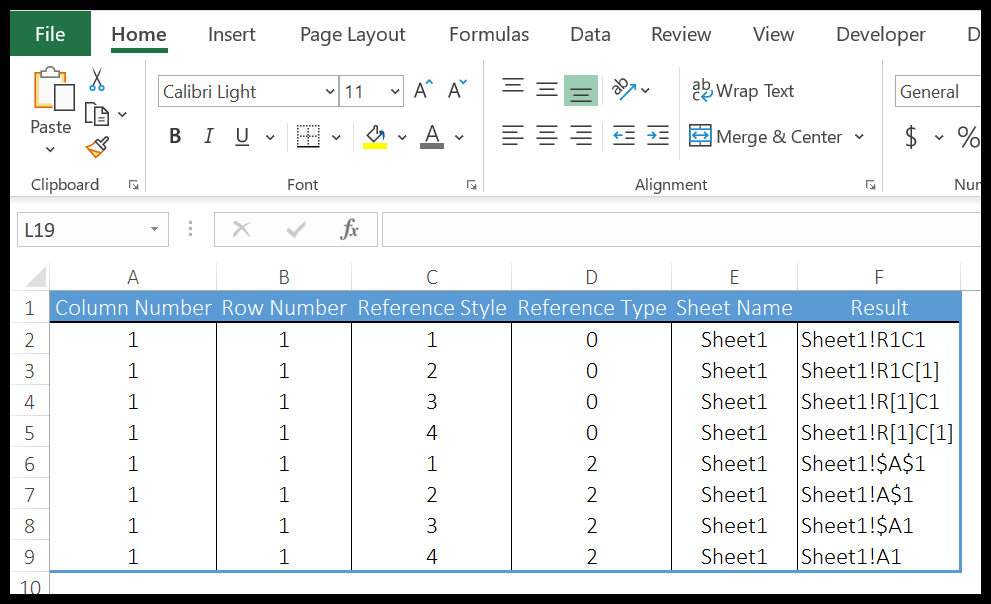Click the Insert Function fx button
This screenshot has width=991, height=604.
pyautogui.click(x=349, y=229)
